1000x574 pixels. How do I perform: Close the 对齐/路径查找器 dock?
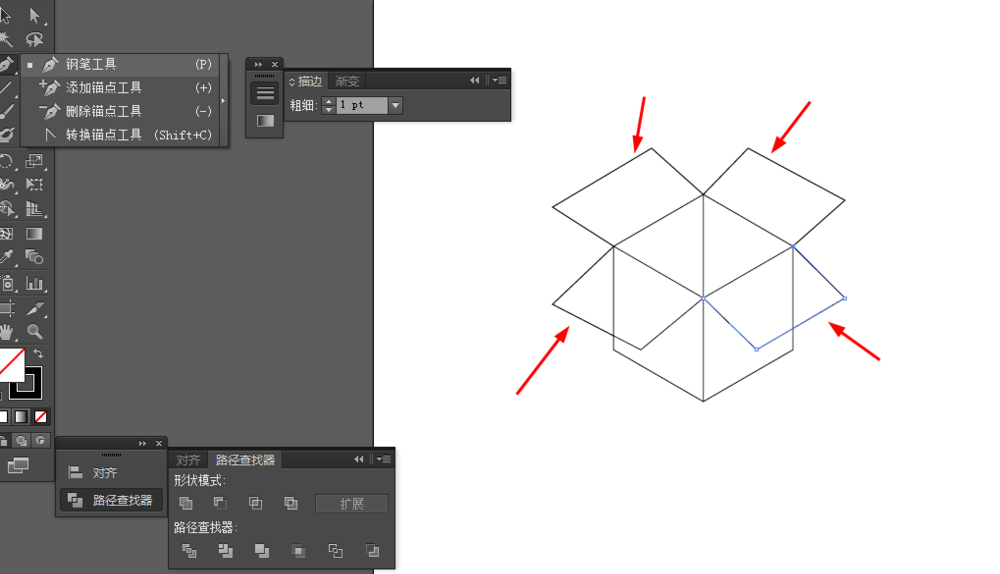coord(159,443)
